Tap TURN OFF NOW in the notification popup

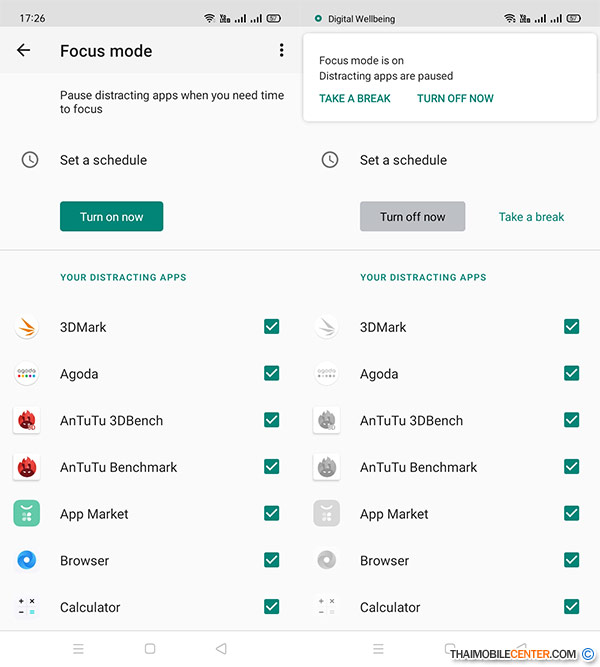click(455, 99)
